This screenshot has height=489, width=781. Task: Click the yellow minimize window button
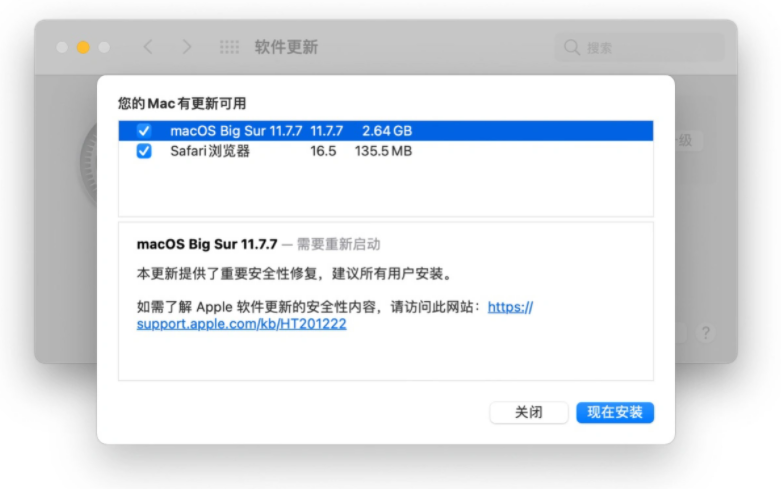coord(83,47)
